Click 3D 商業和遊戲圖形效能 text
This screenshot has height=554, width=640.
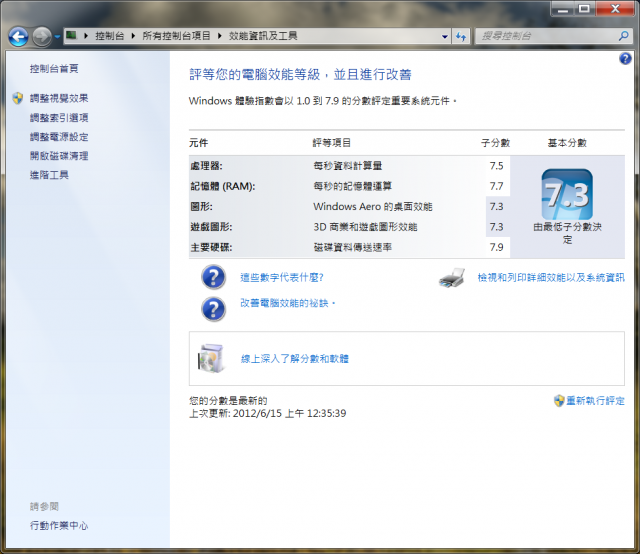click(x=365, y=227)
